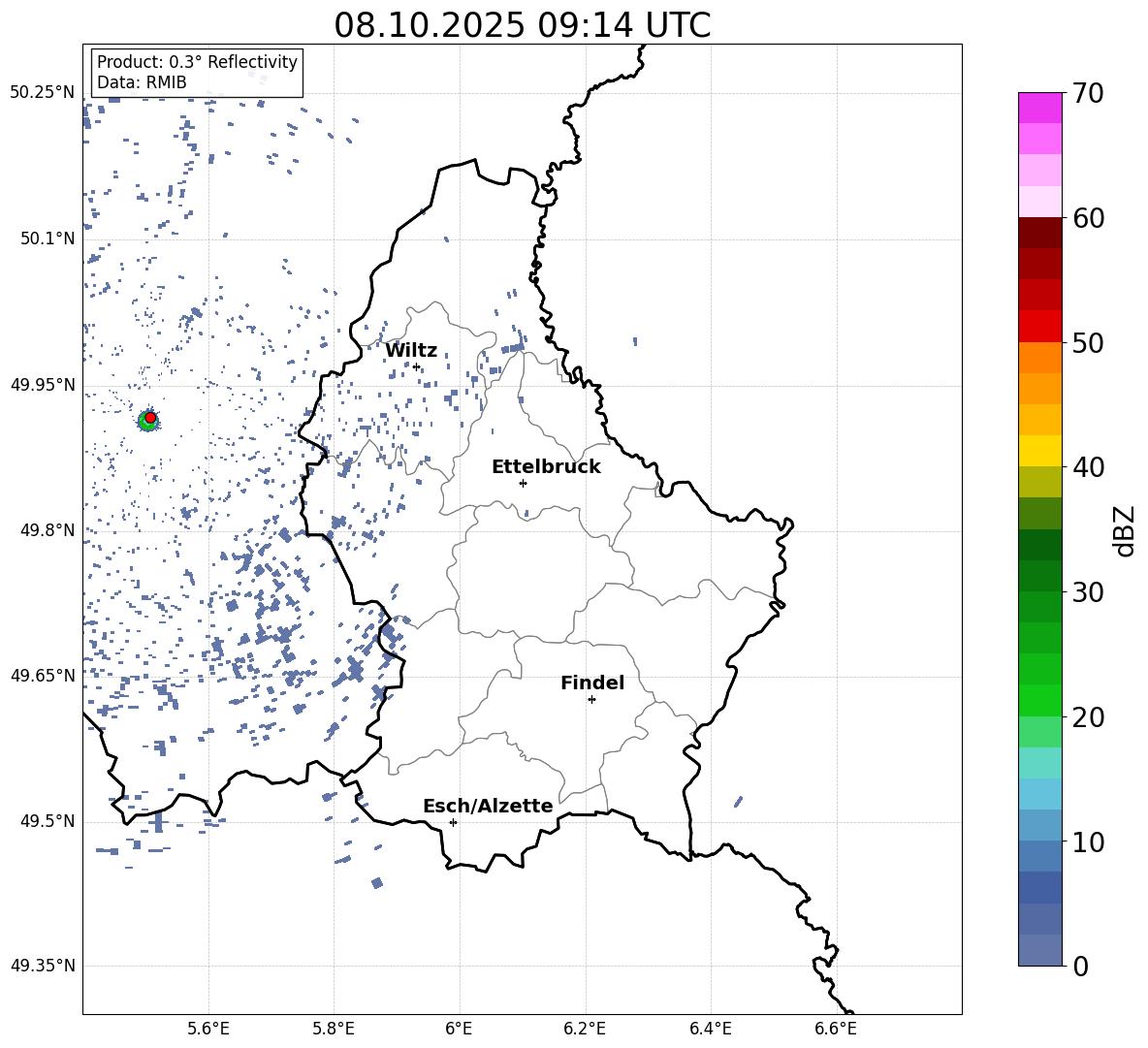Click the Esch/Alzette city label
This screenshot has width=1148, height=1048.
[489, 806]
